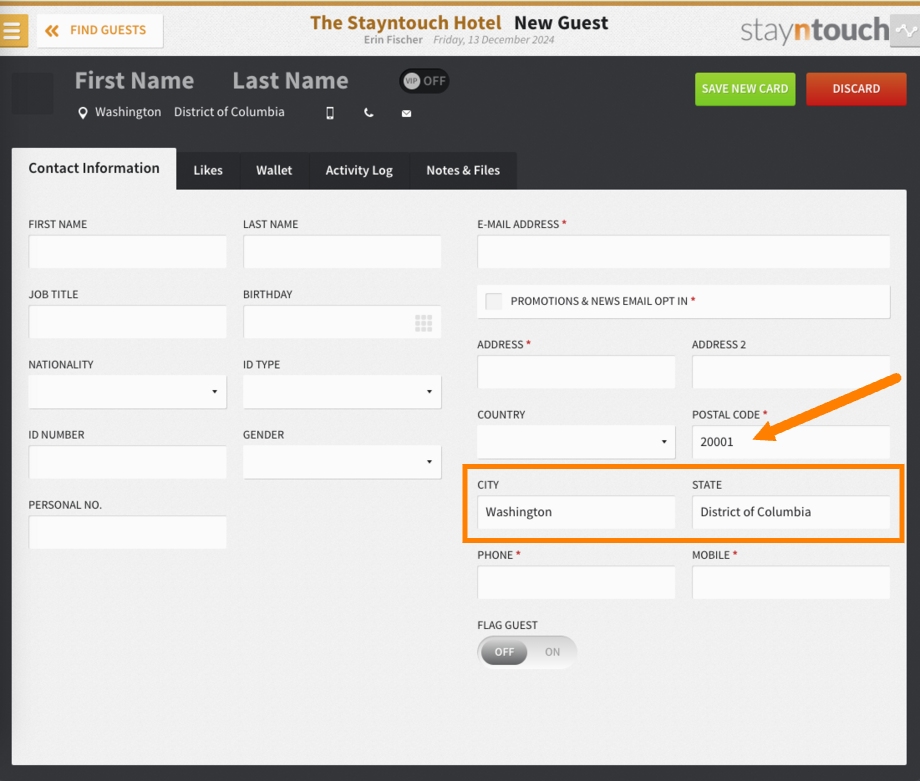Open the Notes & Files tab
This screenshot has width=920, height=781.
pos(463,171)
